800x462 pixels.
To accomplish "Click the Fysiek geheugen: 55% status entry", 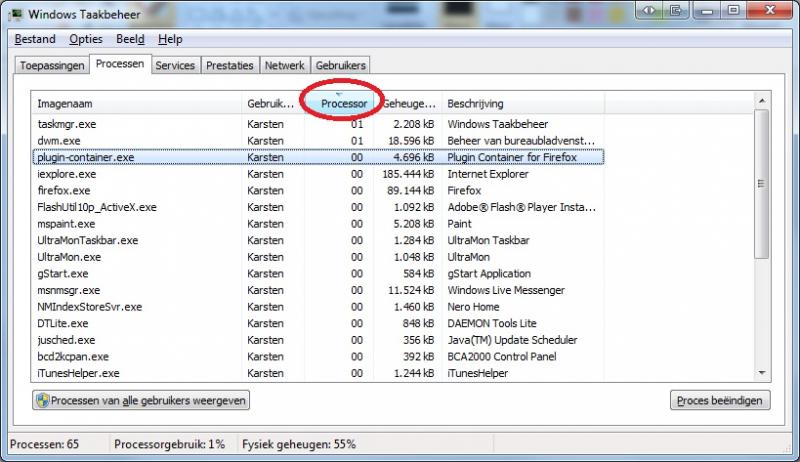I will 298,444.
